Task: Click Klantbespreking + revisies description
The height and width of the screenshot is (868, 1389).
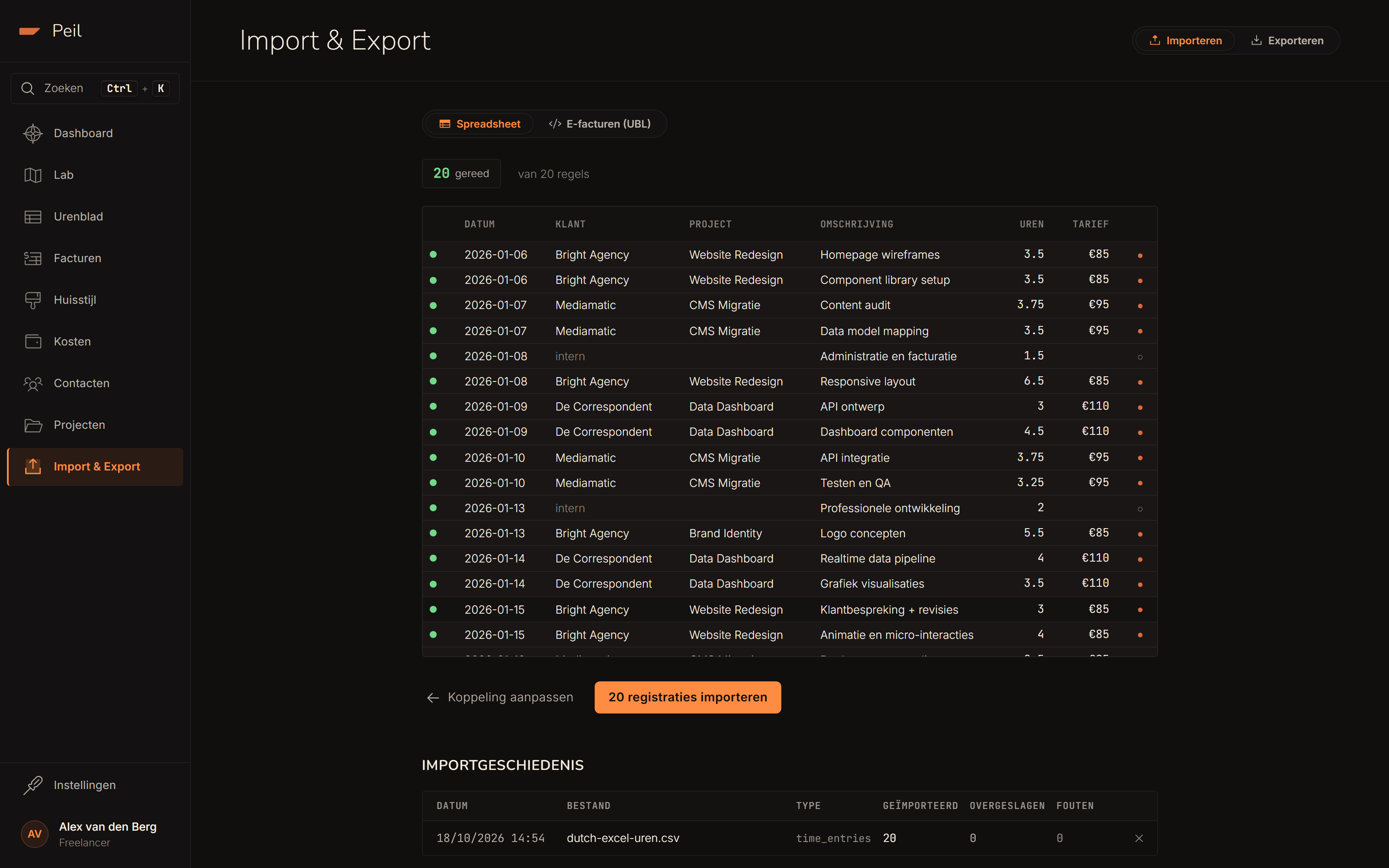Action: coord(889,610)
